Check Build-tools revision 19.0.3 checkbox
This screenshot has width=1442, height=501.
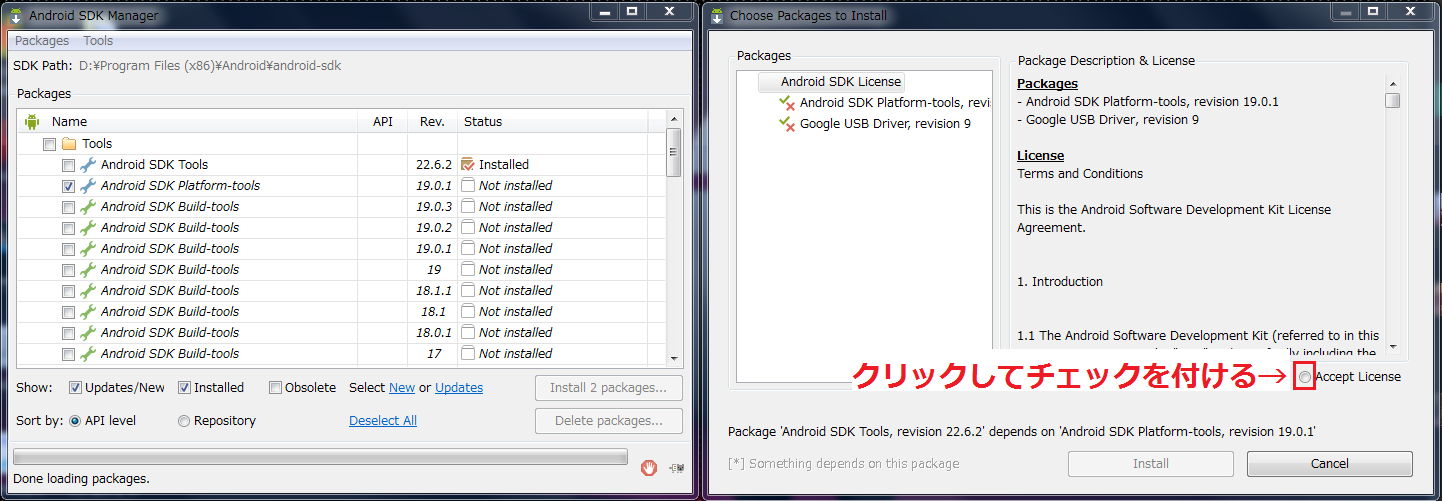tap(68, 207)
